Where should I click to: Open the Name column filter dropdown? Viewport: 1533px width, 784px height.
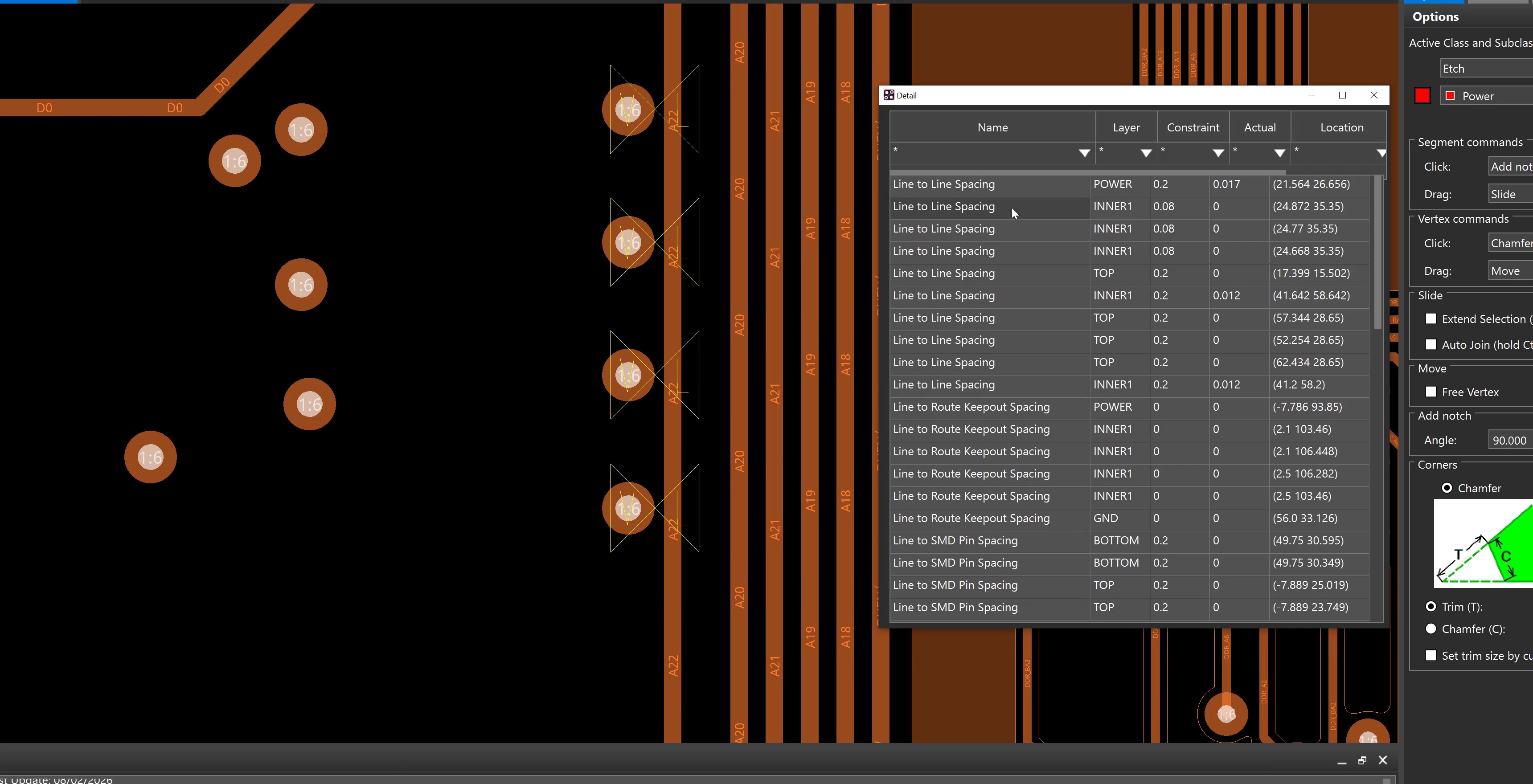(1084, 153)
